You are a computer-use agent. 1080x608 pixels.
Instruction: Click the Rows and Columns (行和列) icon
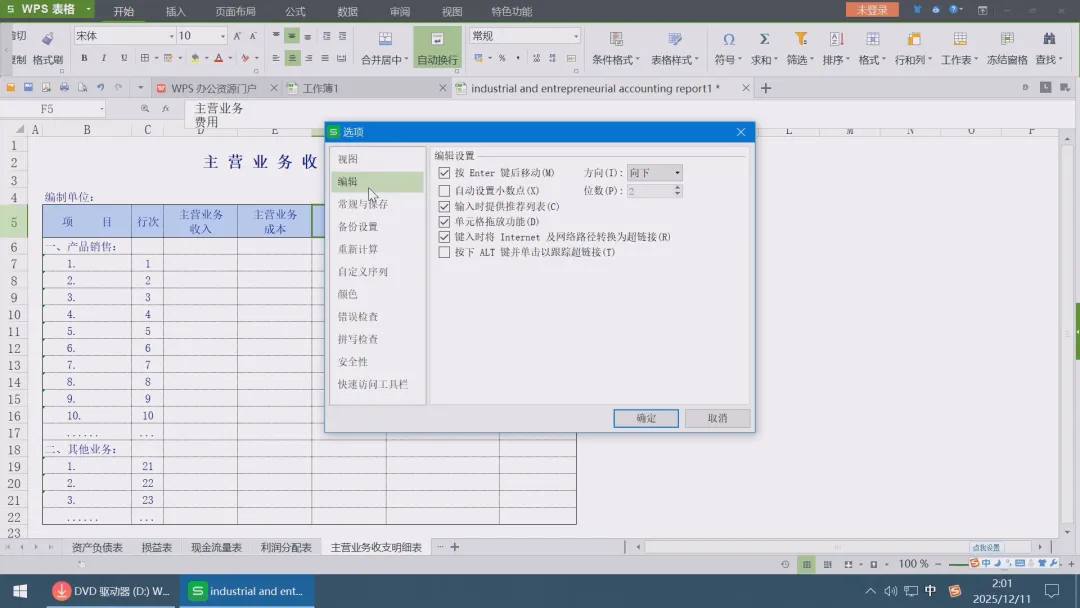[914, 39]
